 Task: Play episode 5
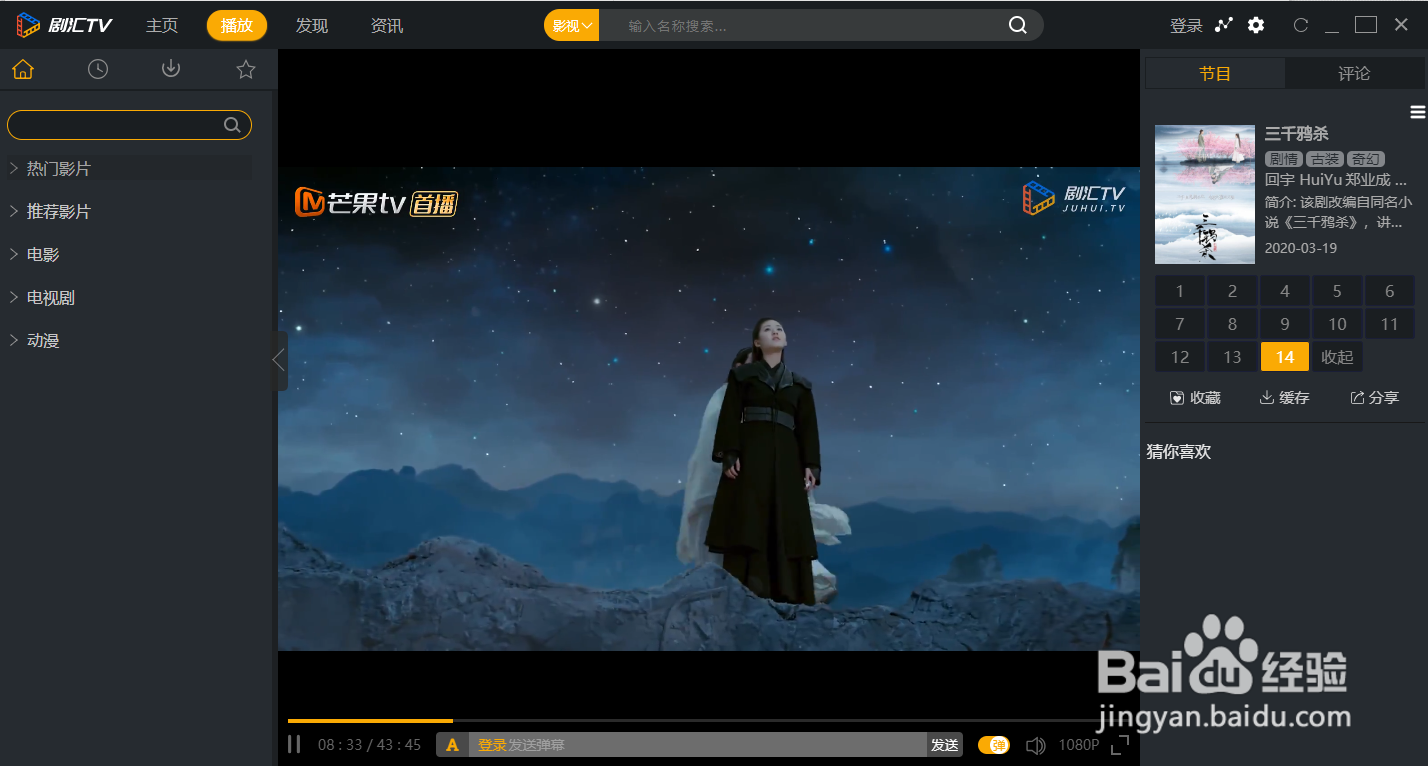pyautogui.click(x=1337, y=291)
